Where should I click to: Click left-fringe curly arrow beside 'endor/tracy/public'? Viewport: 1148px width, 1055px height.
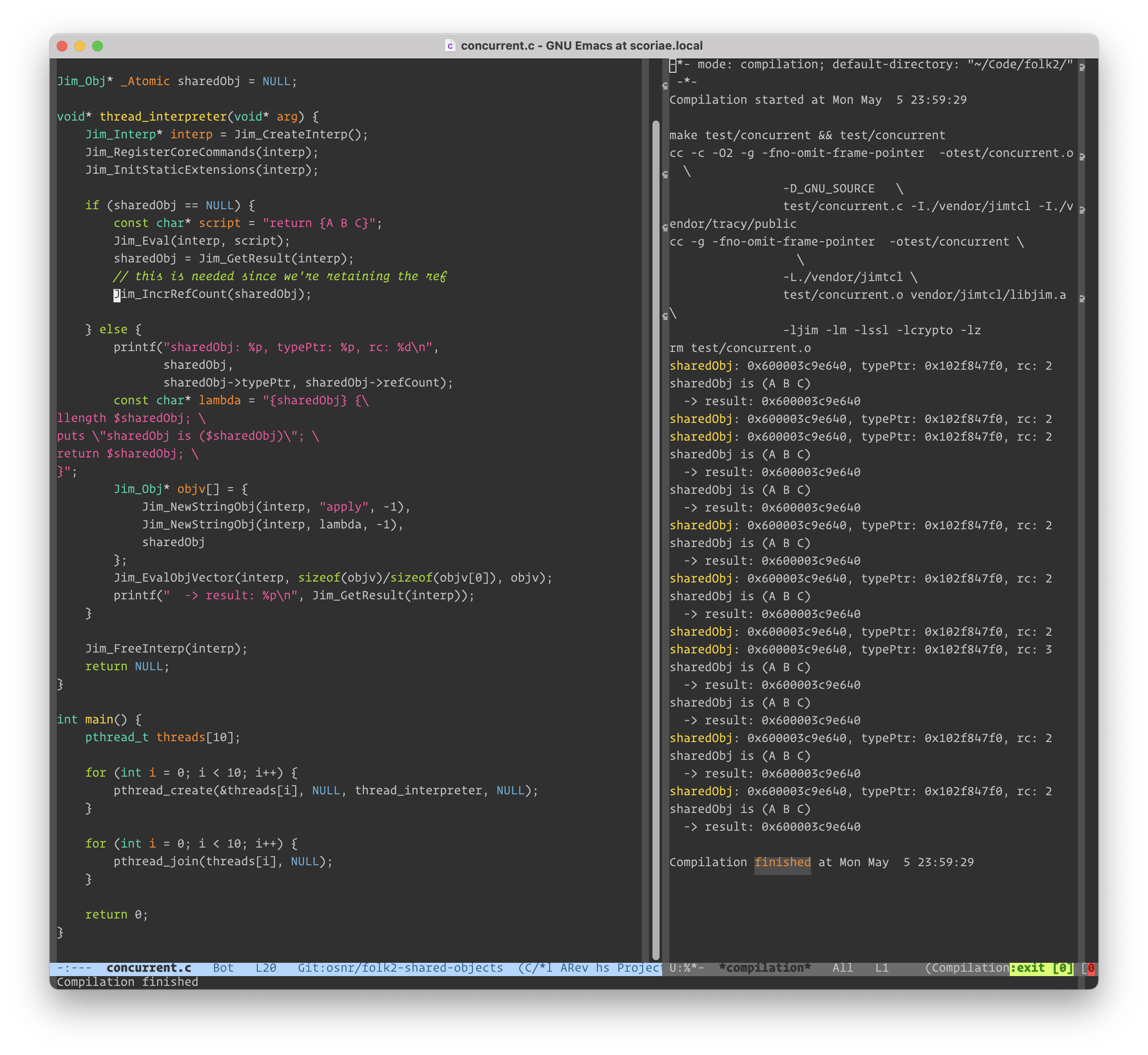665,227
